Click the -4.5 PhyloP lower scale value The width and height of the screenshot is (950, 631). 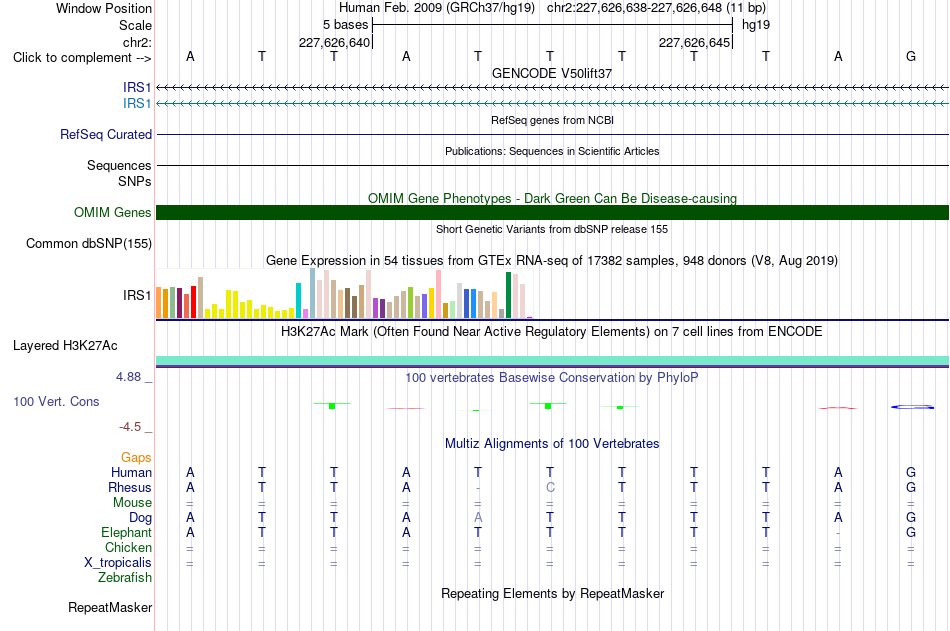pyautogui.click(x=130, y=427)
